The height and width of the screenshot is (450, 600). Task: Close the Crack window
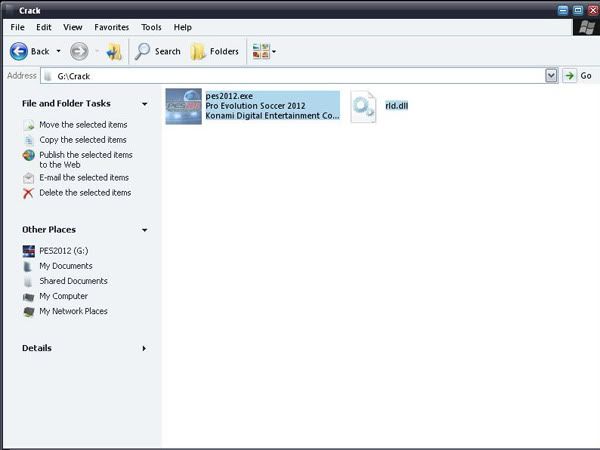(x=593, y=10)
